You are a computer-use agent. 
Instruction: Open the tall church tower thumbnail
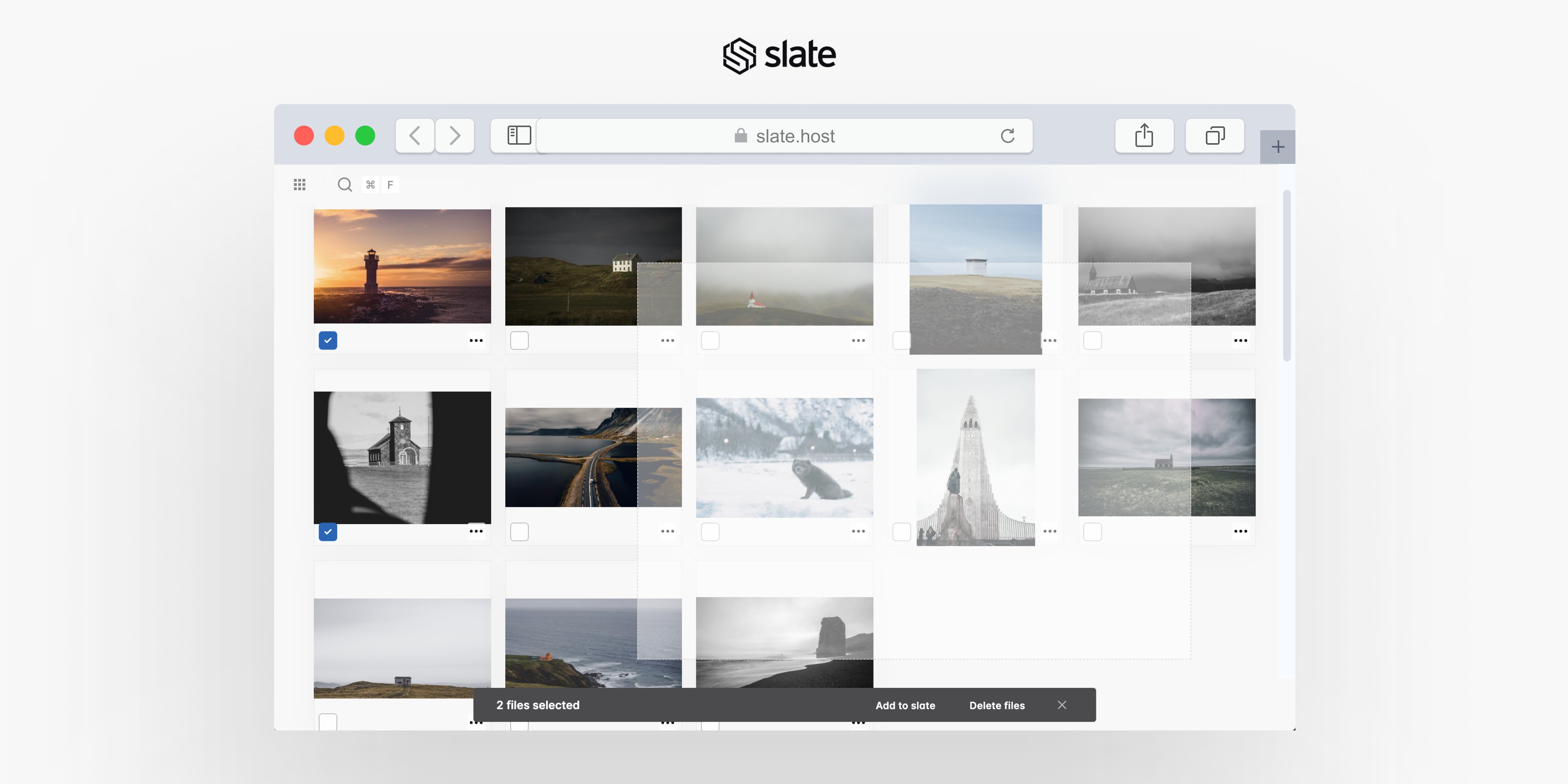(x=976, y=458)
